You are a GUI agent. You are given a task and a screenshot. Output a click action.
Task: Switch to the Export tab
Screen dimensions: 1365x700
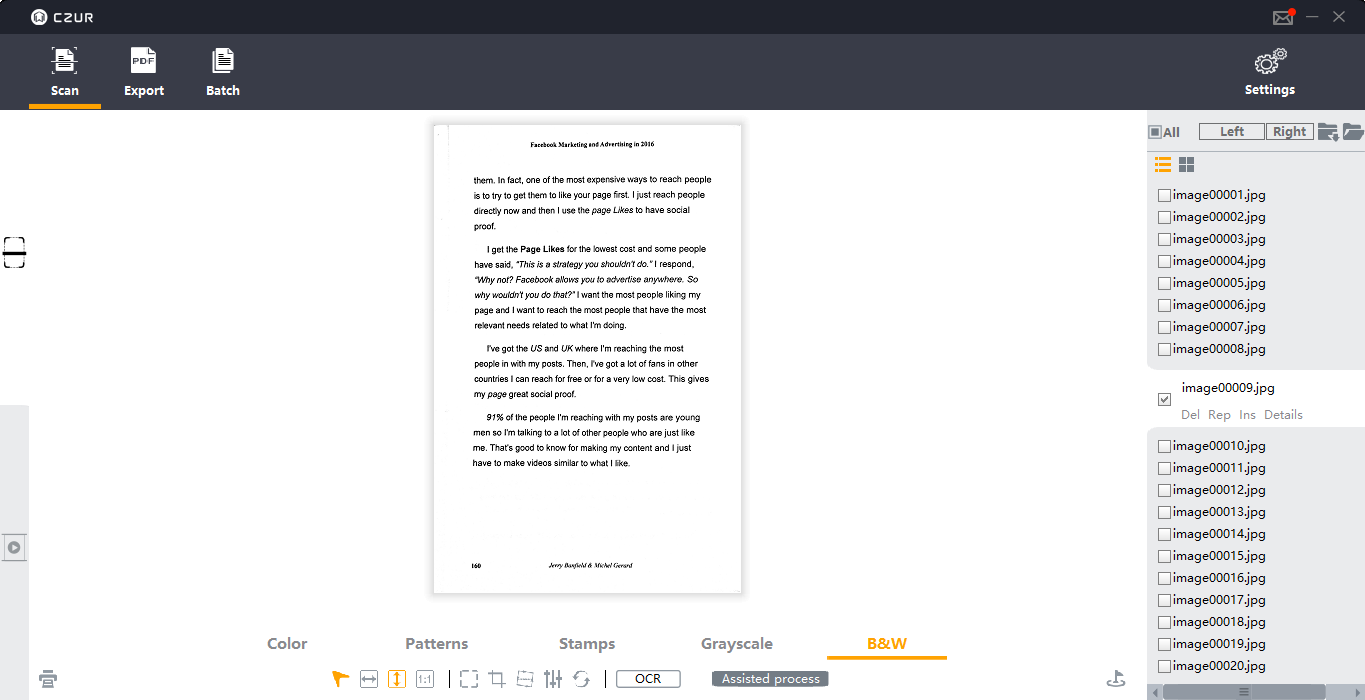143,72
